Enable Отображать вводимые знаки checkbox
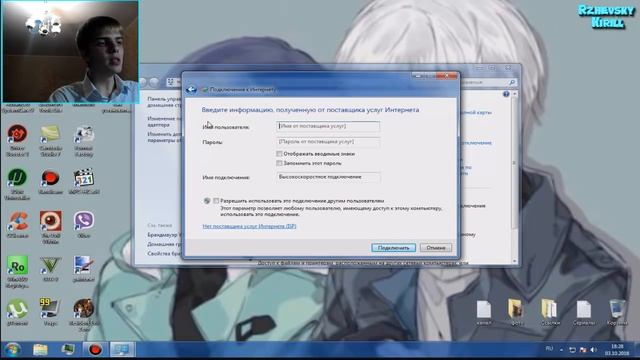This screenshot has height=360, width=640. point(279,154)
